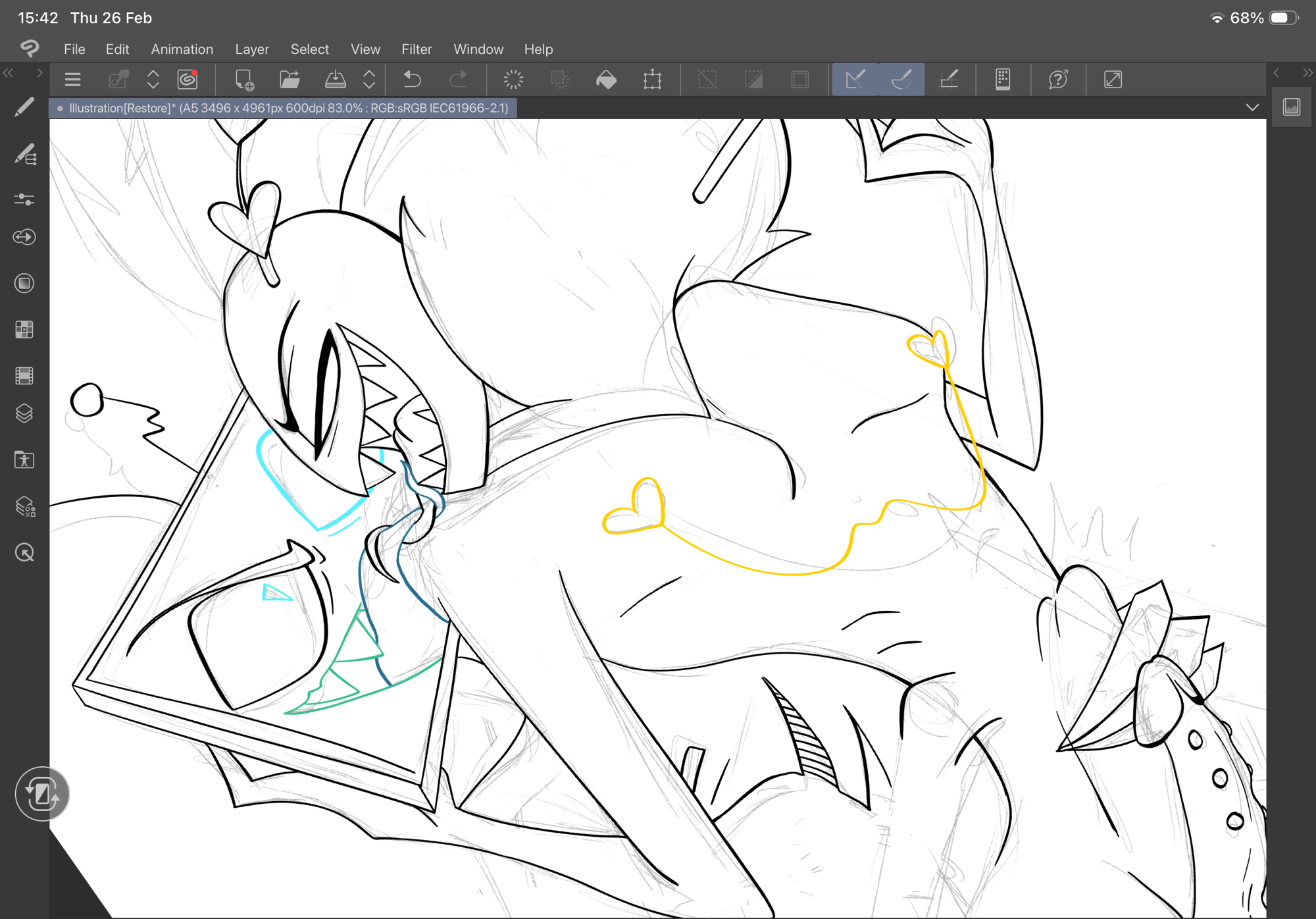Open the hamburger main menu button

(72, 80)
